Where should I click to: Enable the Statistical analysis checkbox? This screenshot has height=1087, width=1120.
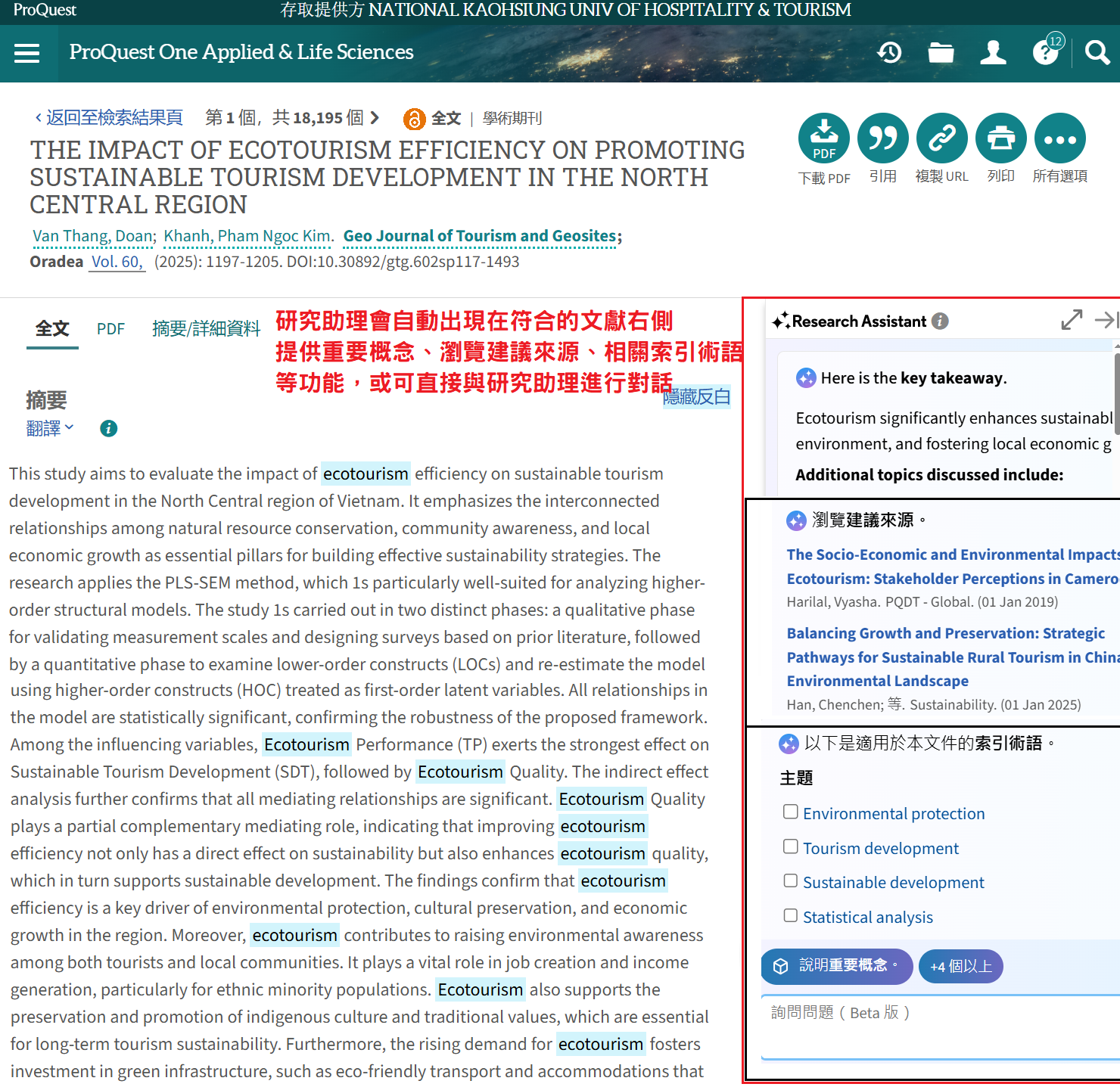point(791,915)
